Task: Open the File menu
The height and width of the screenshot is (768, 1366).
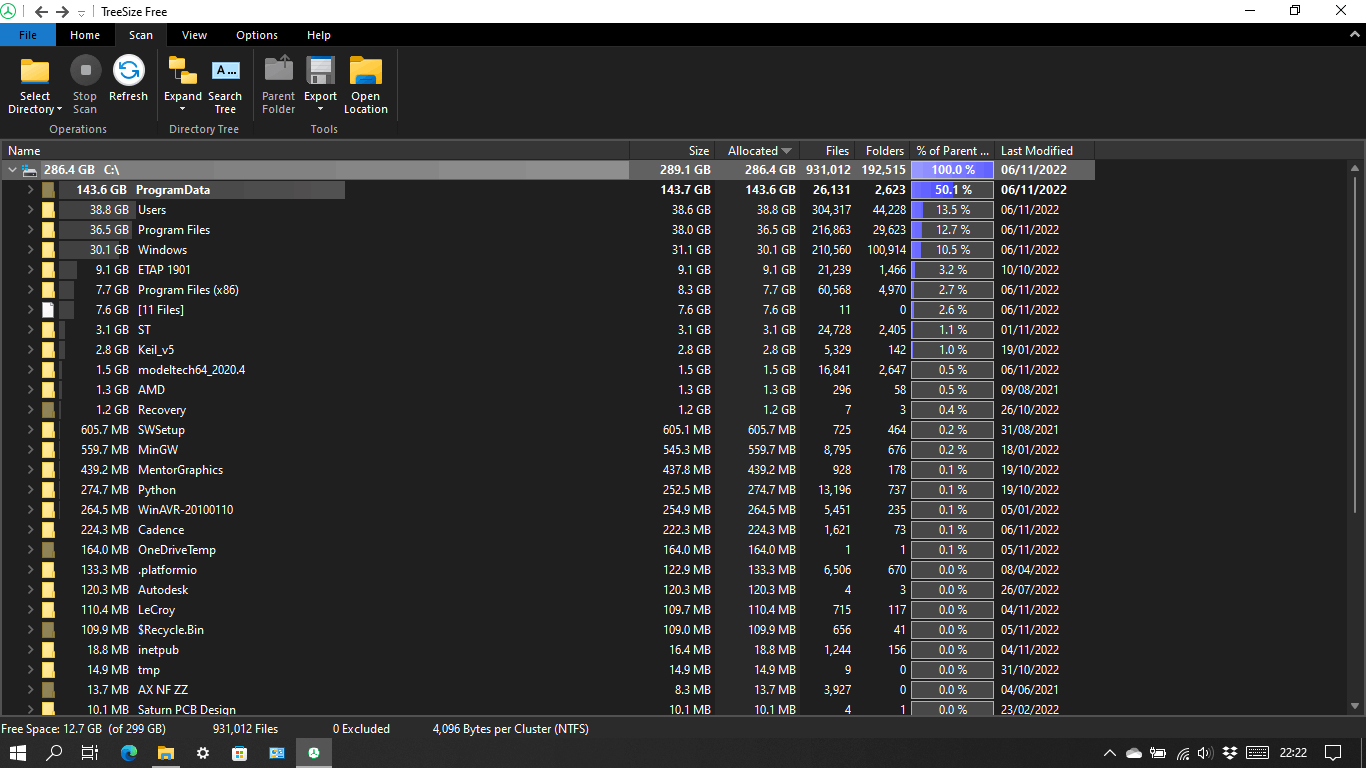Action: point(28,35)
